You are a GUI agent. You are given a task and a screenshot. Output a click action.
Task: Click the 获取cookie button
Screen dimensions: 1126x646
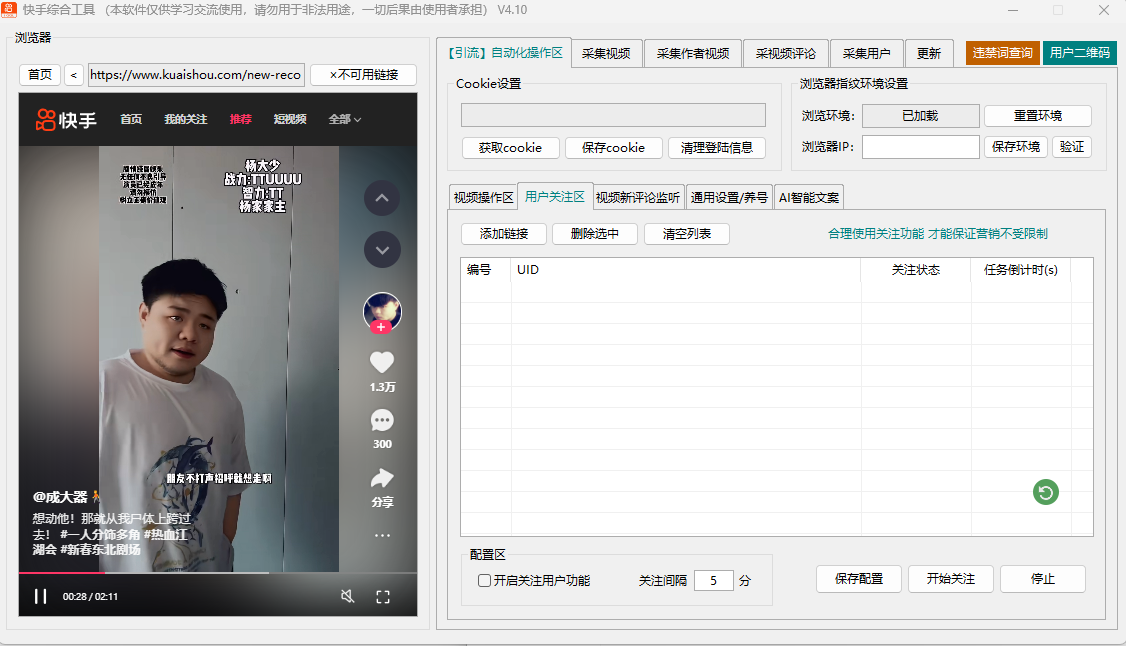(x=510, y=147)
